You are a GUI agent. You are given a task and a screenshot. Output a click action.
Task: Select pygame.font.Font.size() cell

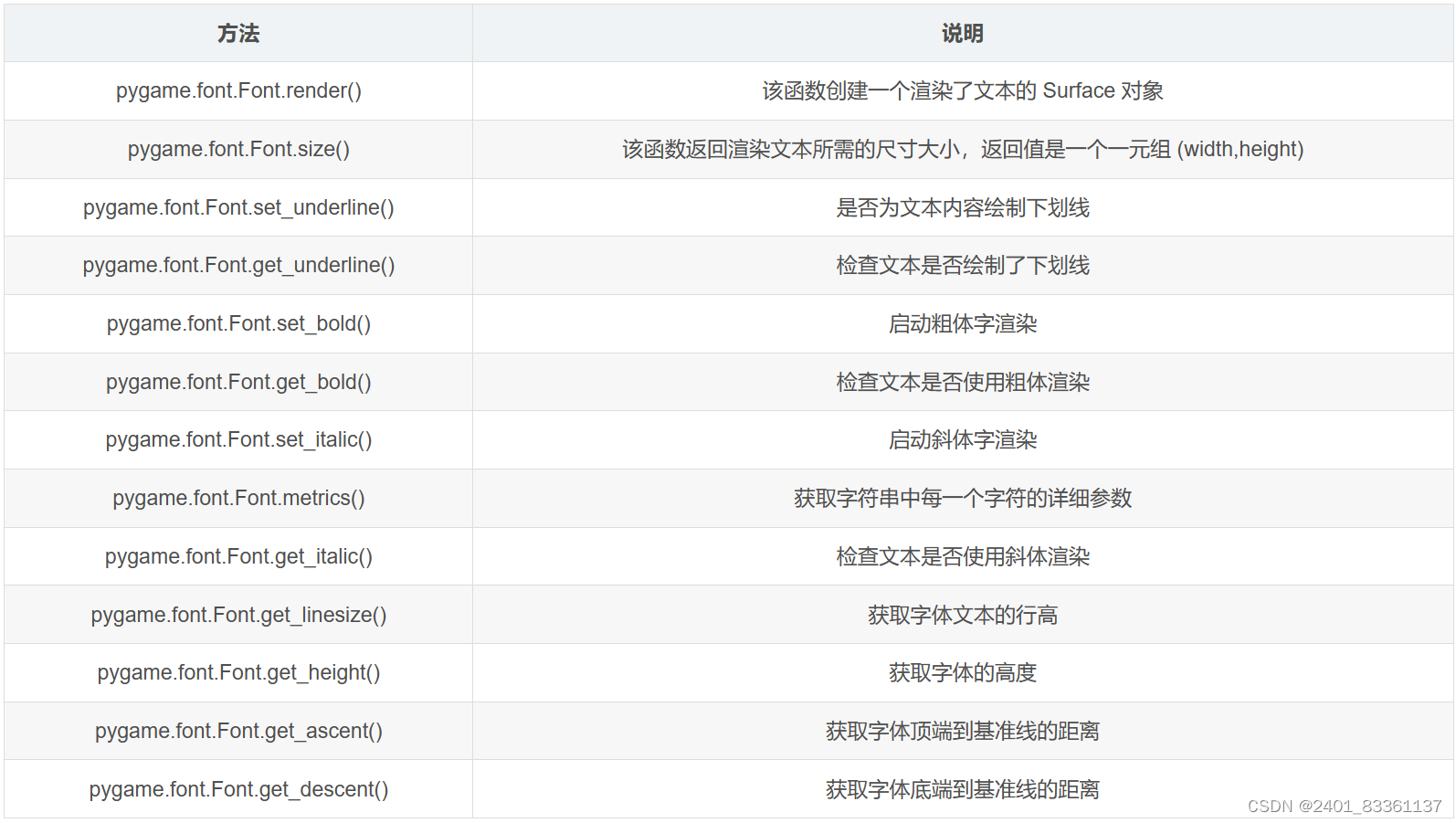(x=238, y=149)
